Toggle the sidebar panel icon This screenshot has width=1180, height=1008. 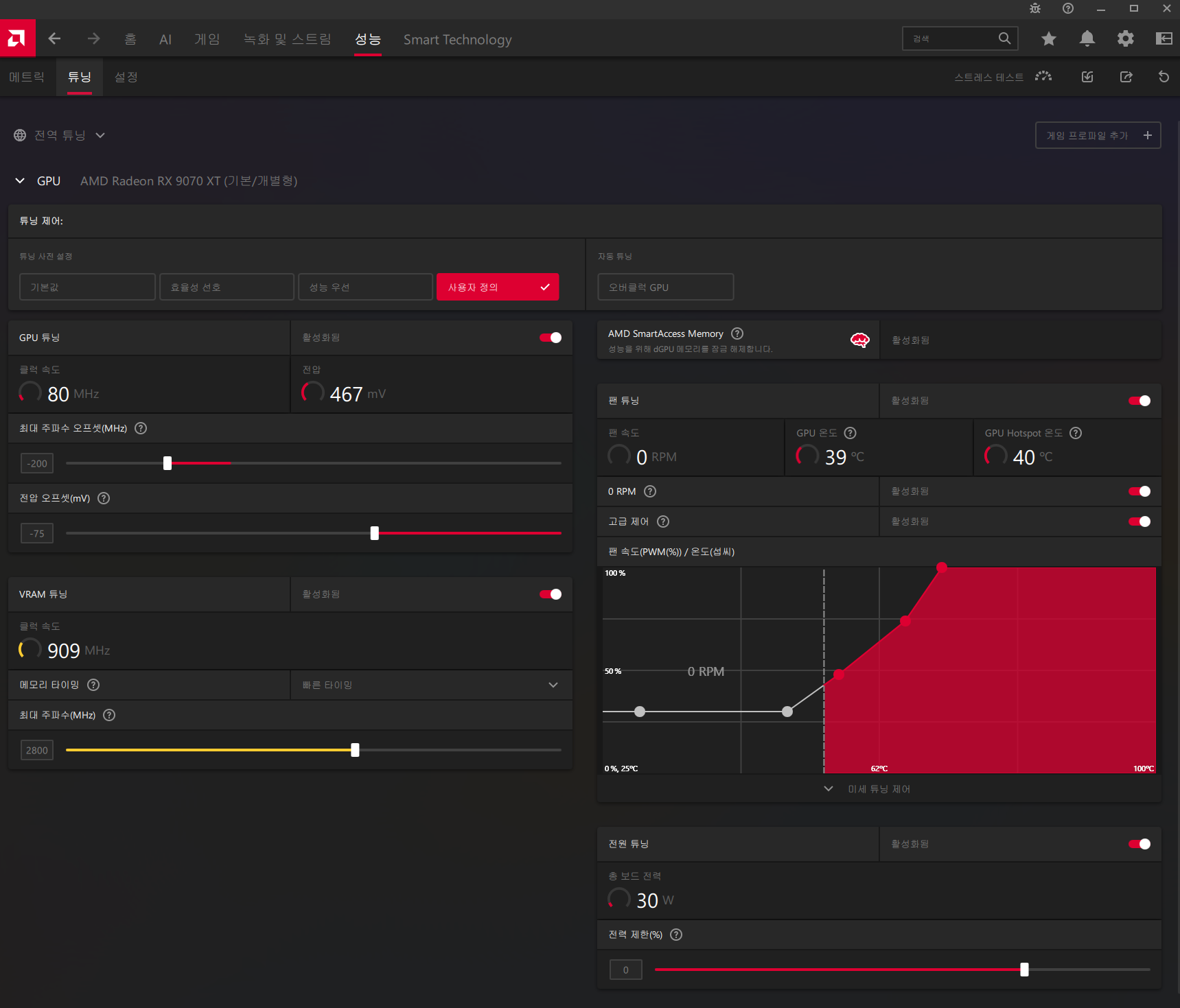click(1164, 38)
